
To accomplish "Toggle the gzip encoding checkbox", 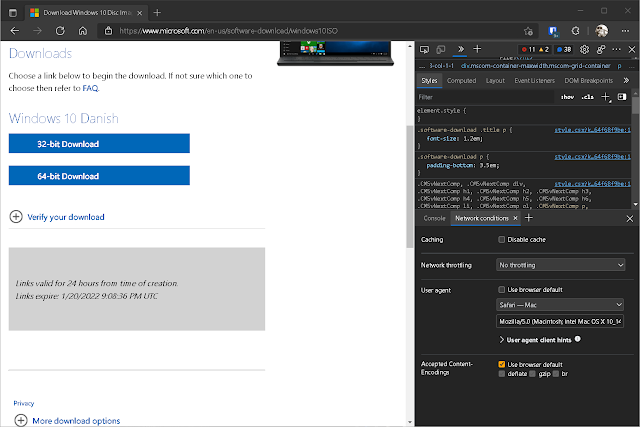I will pos(532,374).
